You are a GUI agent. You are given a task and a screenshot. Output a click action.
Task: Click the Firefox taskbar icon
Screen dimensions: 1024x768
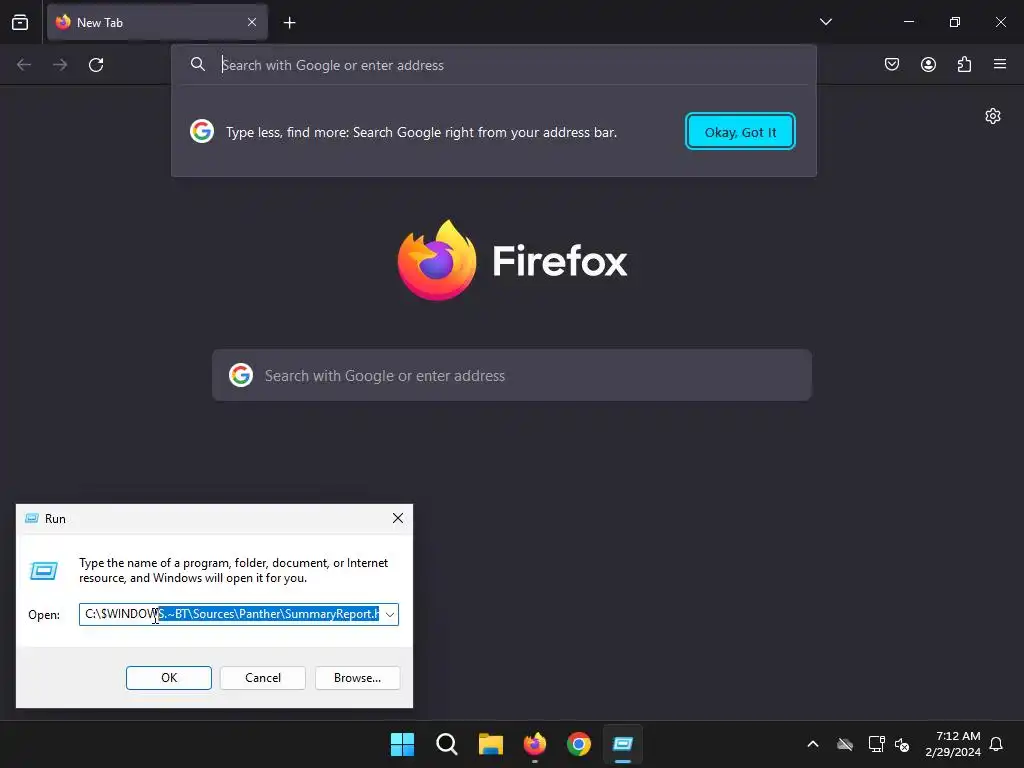[x=535, y=744]
